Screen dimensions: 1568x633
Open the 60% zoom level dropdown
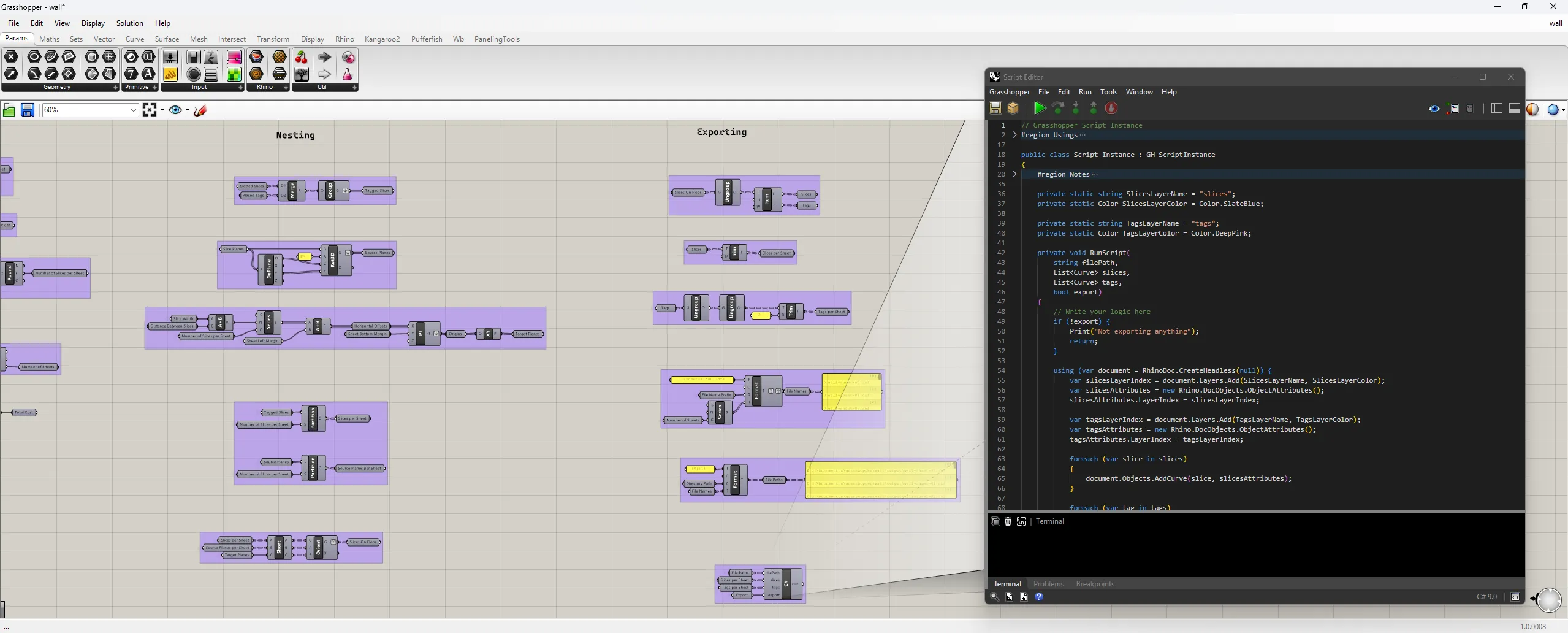(90, 110)
